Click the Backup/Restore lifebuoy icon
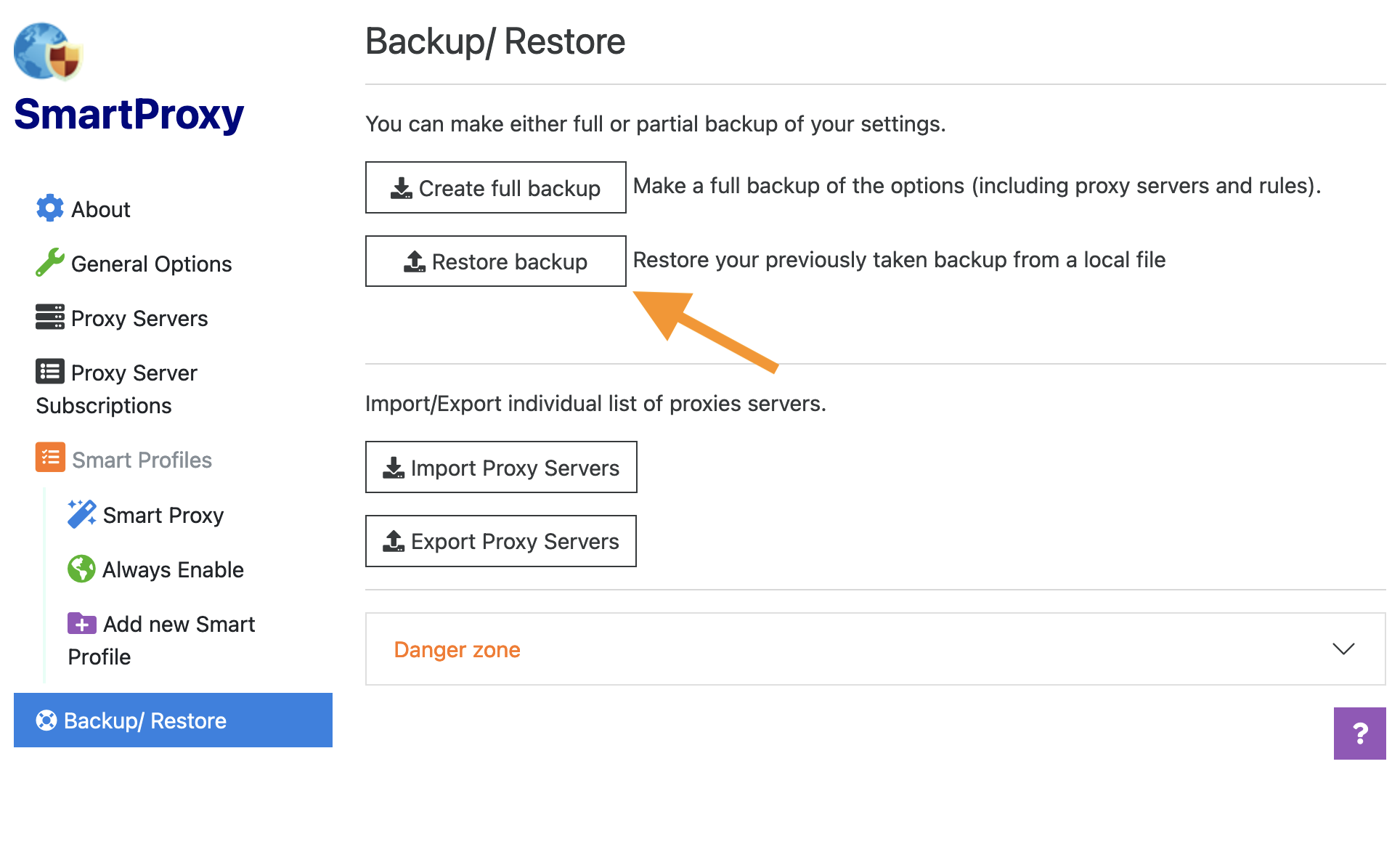 [x=46, y=720]
